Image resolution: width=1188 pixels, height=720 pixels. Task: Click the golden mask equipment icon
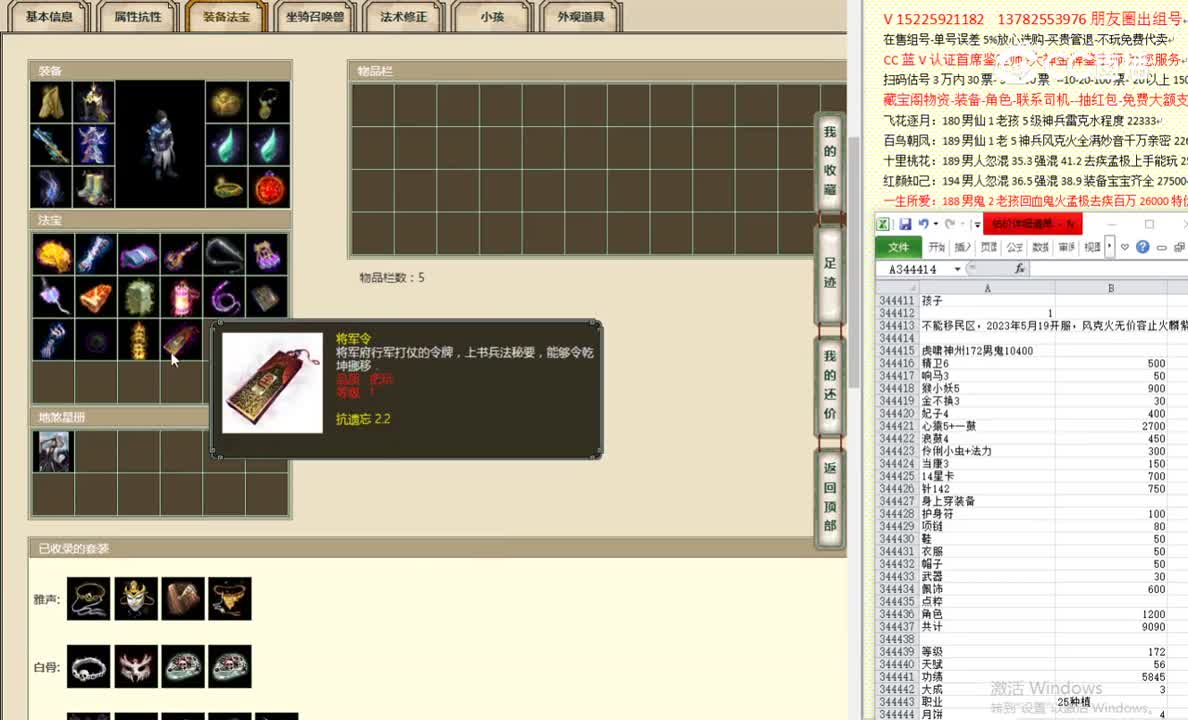pos(227,102)
